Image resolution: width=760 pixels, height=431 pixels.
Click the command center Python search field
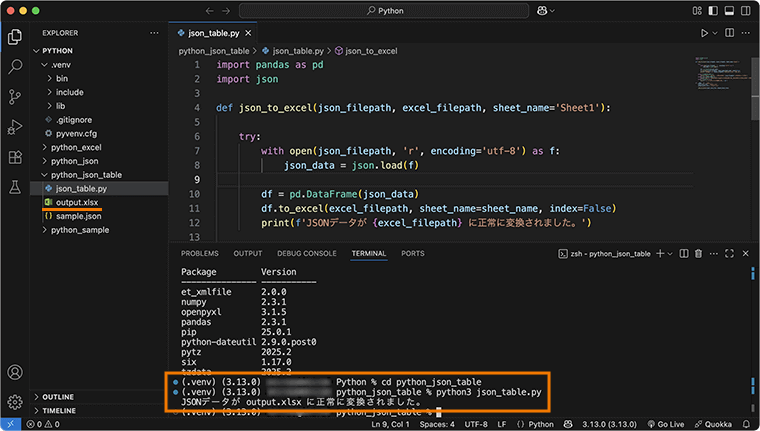point(384,11)
